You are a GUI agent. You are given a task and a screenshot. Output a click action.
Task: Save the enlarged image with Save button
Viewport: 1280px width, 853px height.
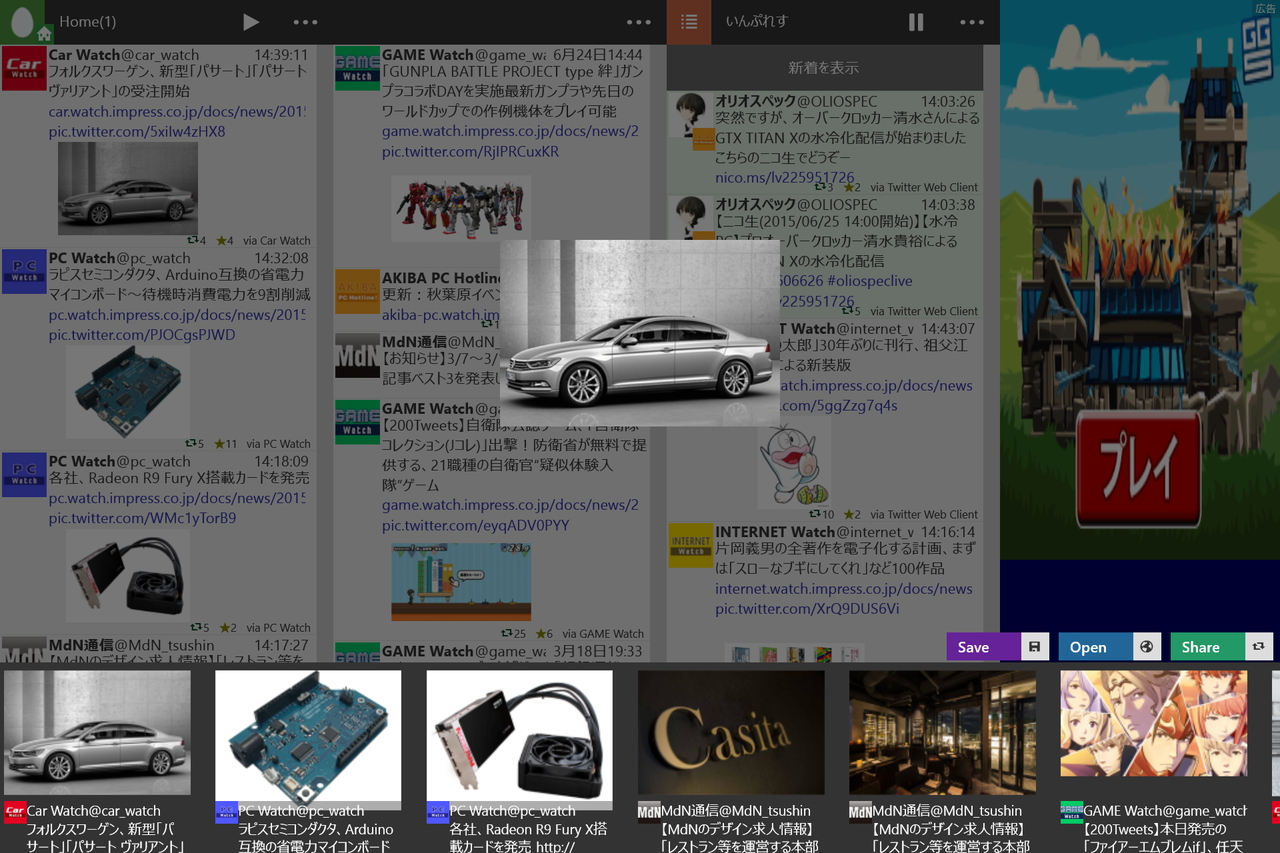(x=996, y=647)
